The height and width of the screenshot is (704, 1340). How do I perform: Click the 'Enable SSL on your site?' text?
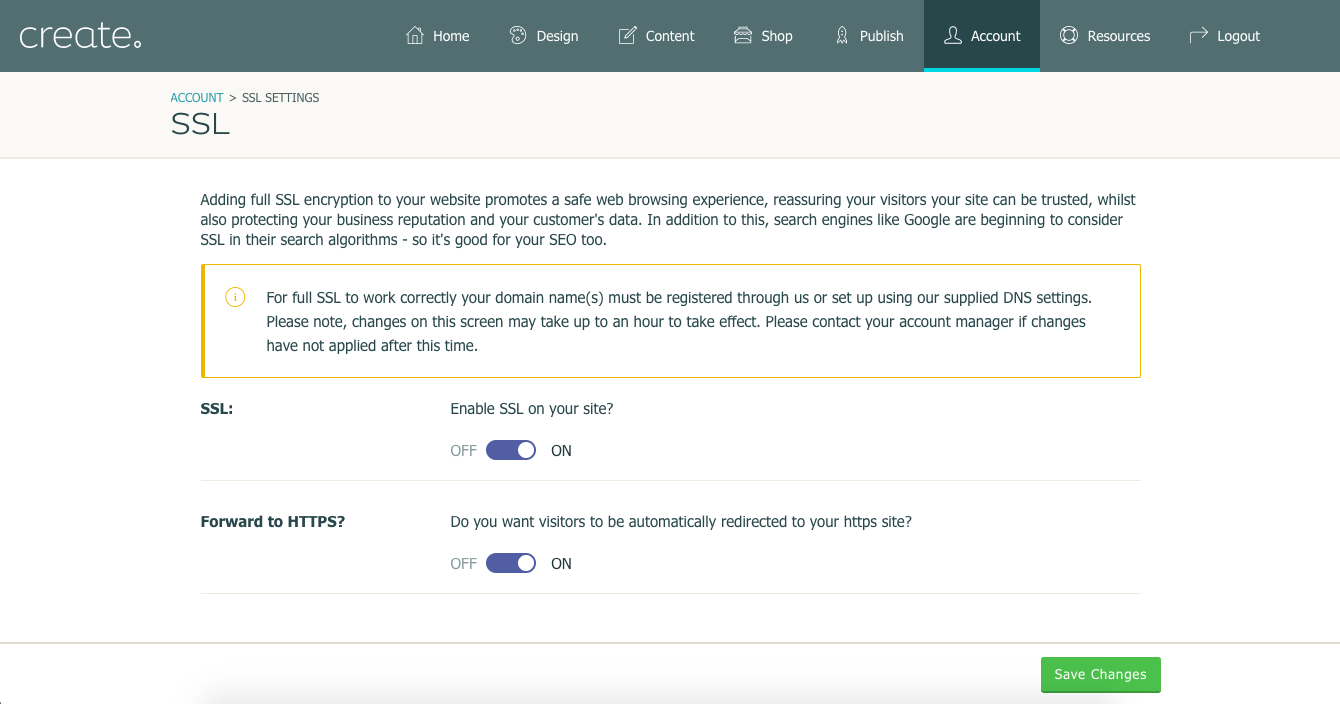pos(532,409)
